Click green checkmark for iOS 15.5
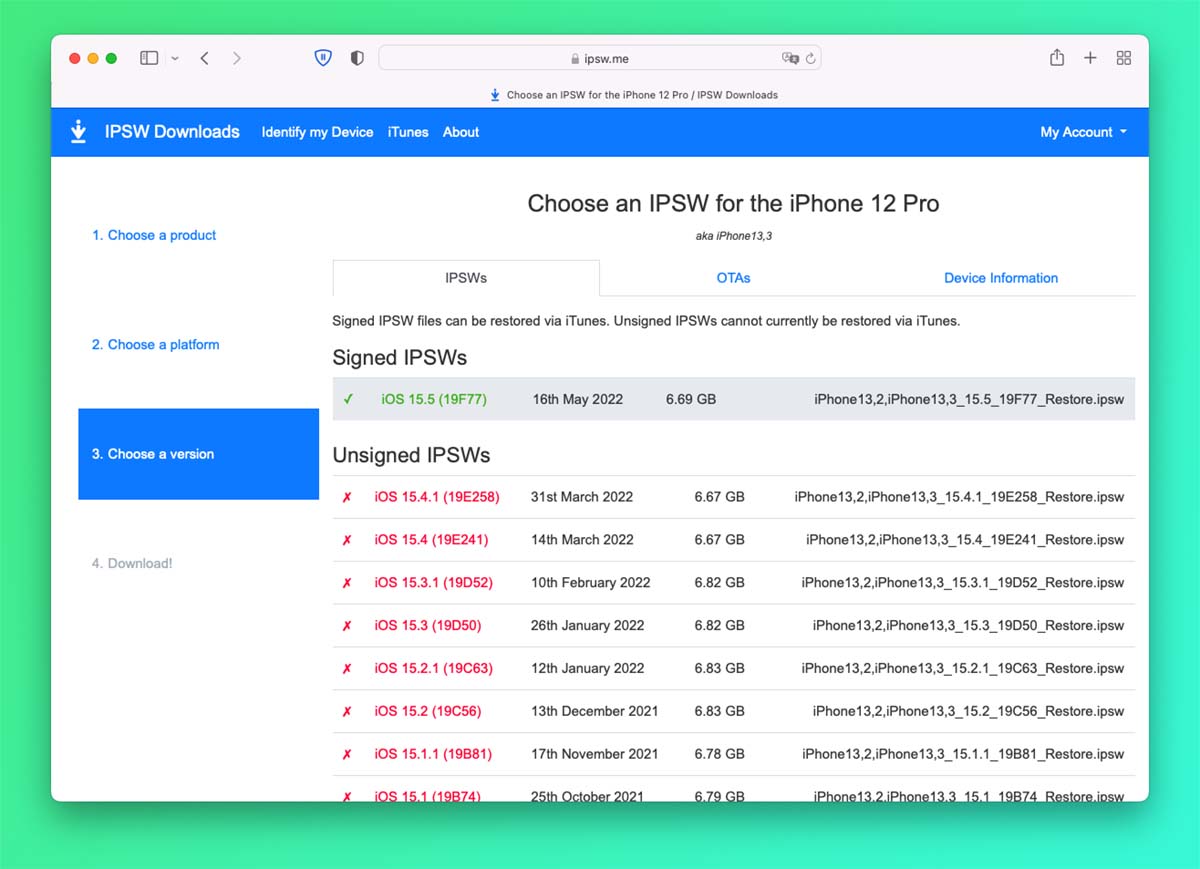 tap(348, 399)
